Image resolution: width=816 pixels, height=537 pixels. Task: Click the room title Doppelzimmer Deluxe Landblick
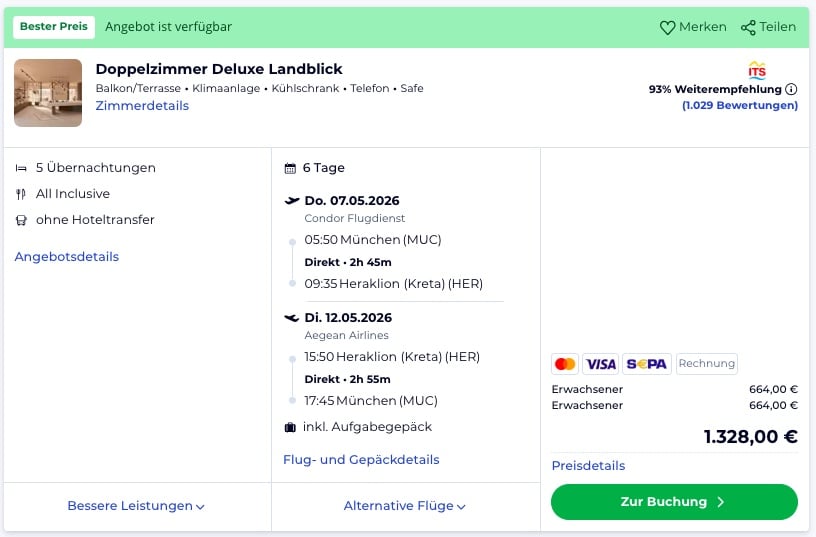pyautogui.click(x=219, y=69)
